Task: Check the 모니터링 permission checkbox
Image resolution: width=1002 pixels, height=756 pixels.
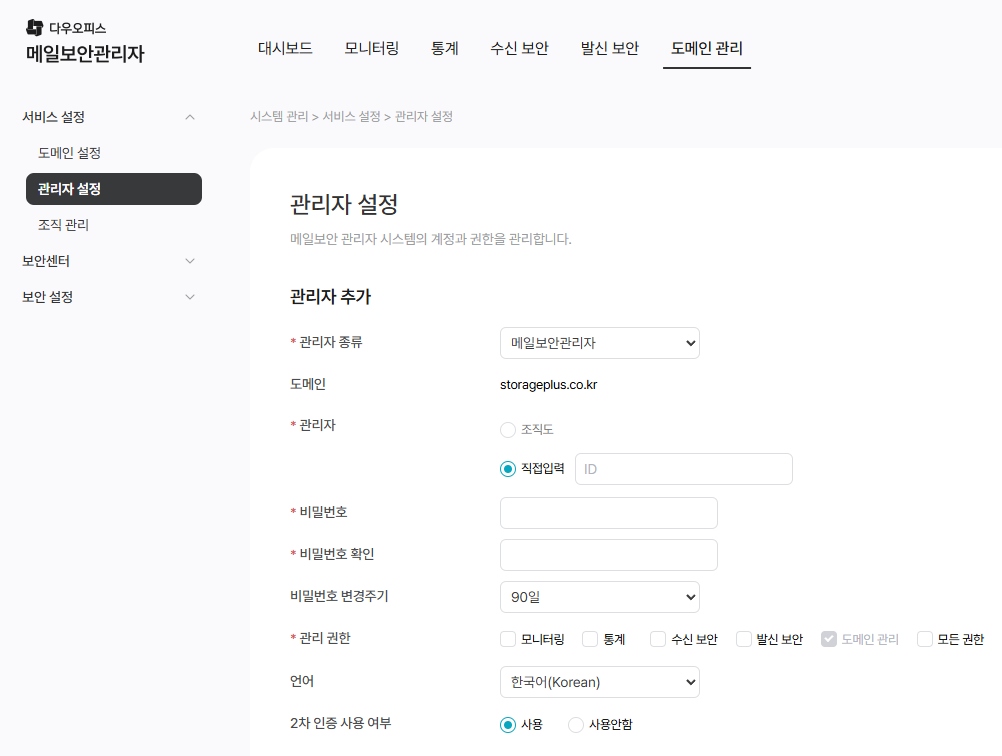Action: pos(508,639)
